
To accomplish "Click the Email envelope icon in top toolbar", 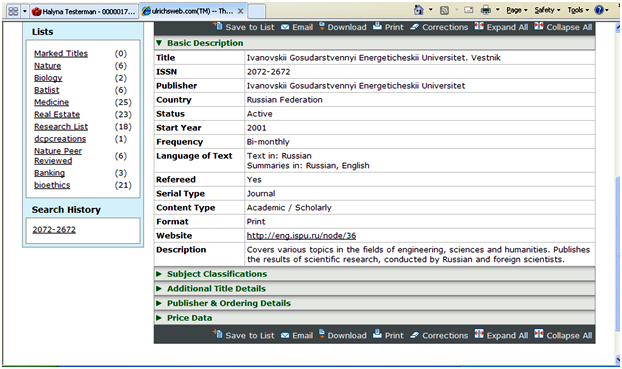I will click(285, 27).
